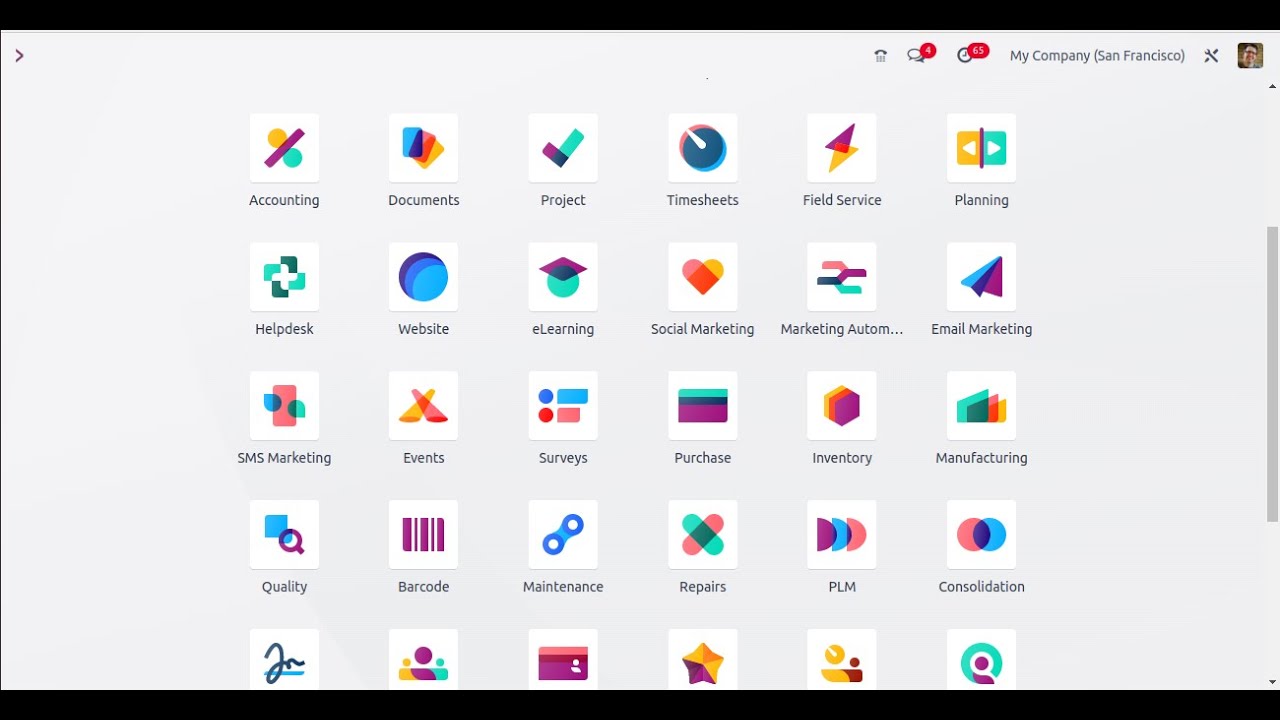Select the Helpdesk app icon
Viewport: 1280px width, 720px height.
pyautogui.click(x=284, y=277)
